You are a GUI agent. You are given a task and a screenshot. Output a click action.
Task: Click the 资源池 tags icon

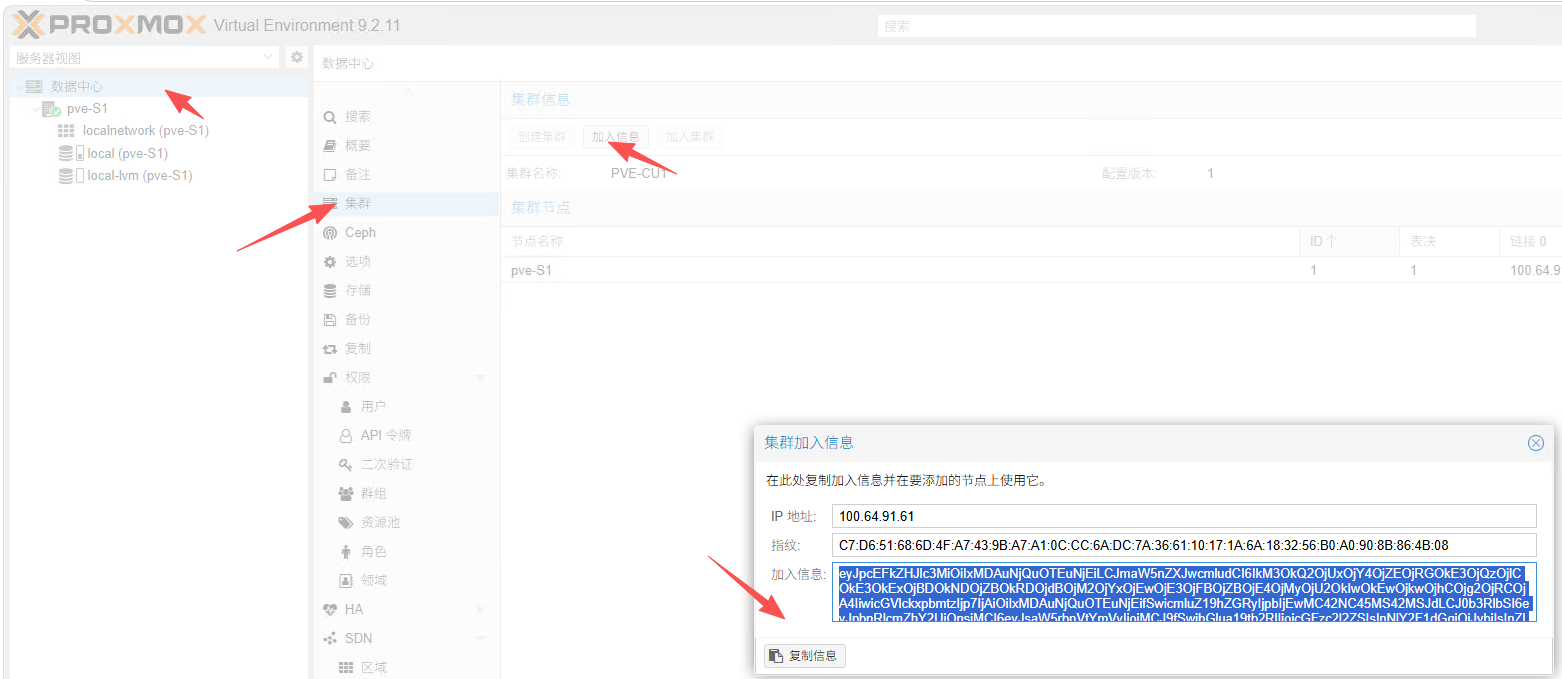coord(346,523)
